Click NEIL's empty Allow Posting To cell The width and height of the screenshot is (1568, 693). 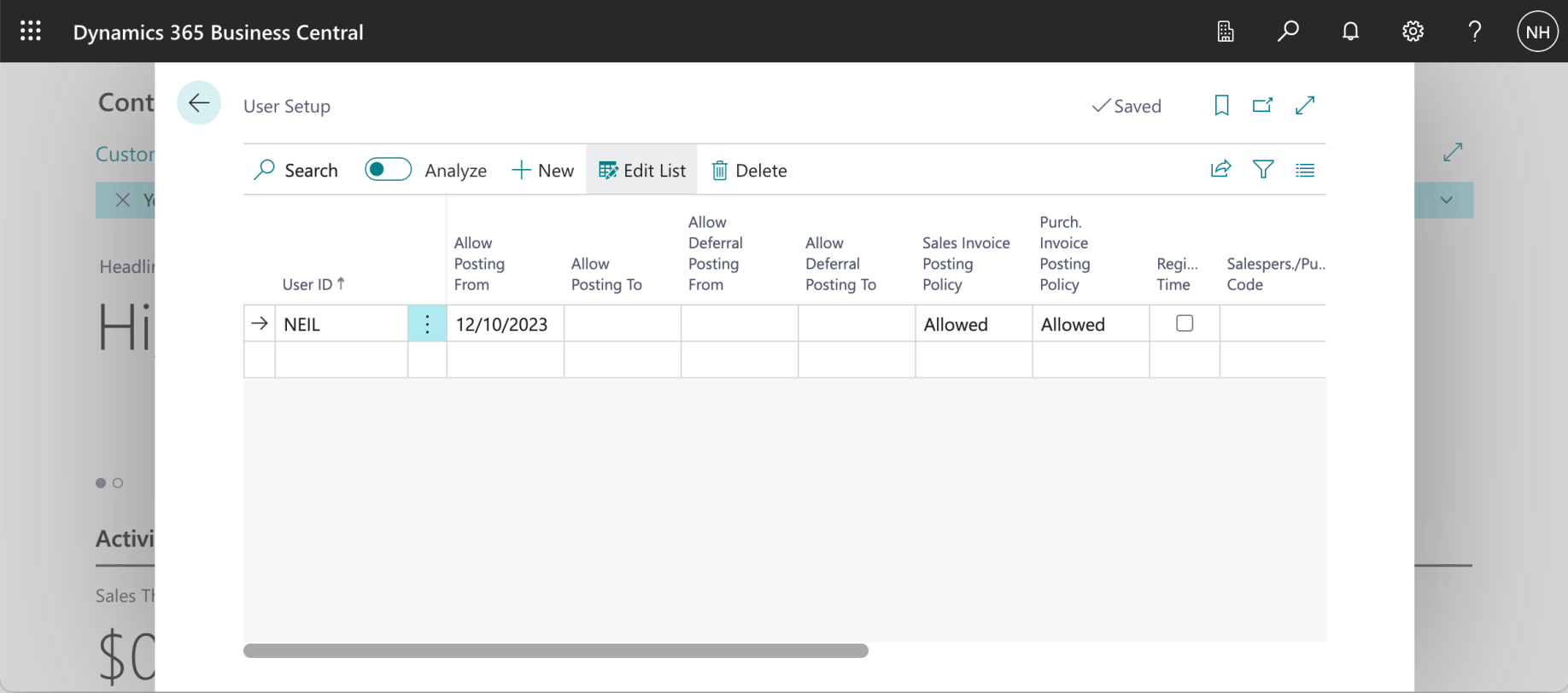point(623,323)
